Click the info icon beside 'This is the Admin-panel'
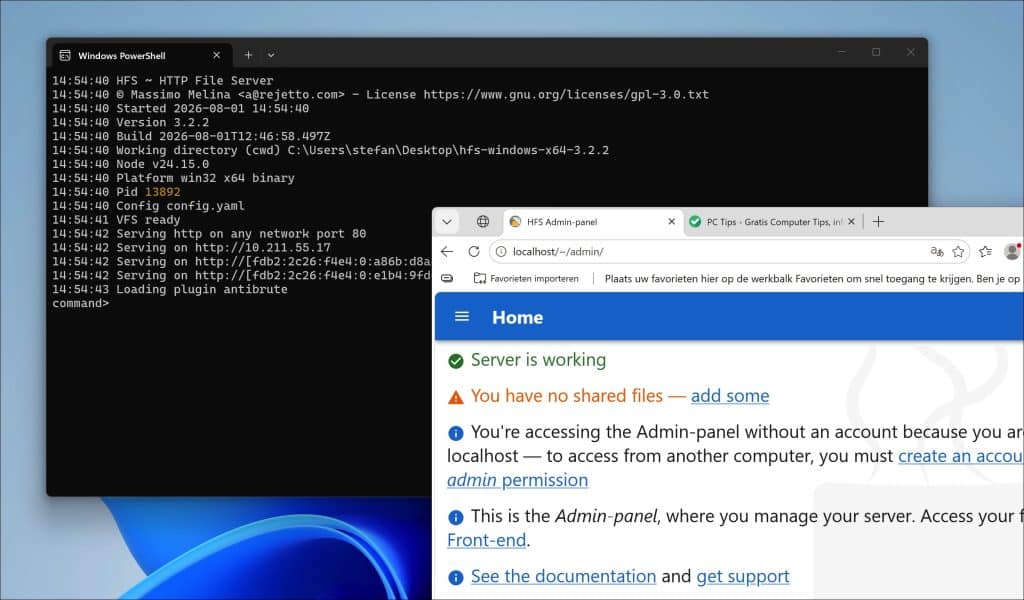 click(456, 518)
